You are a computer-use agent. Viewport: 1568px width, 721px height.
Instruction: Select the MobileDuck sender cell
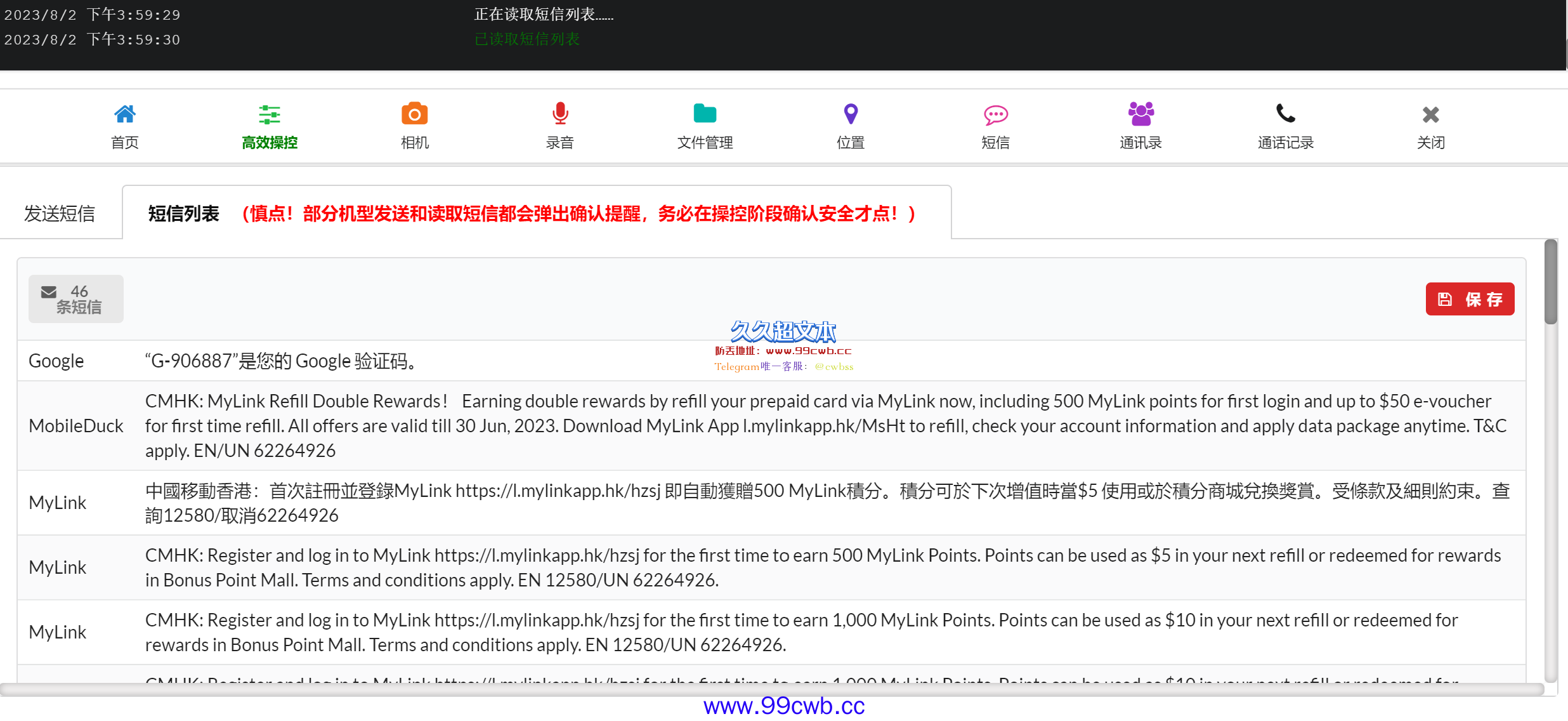coord(76,426)
